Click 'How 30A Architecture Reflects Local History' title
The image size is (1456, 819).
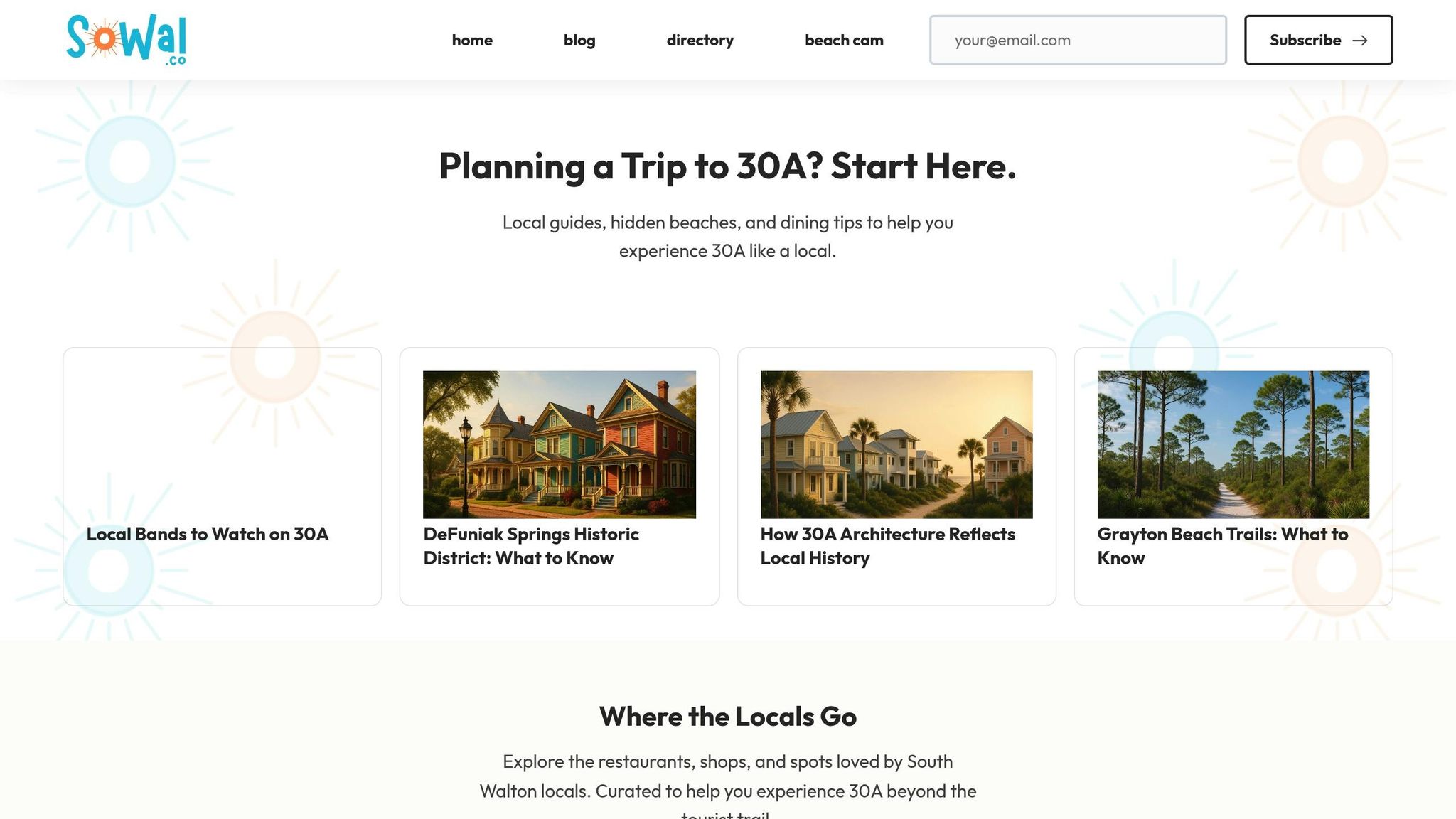887,546
